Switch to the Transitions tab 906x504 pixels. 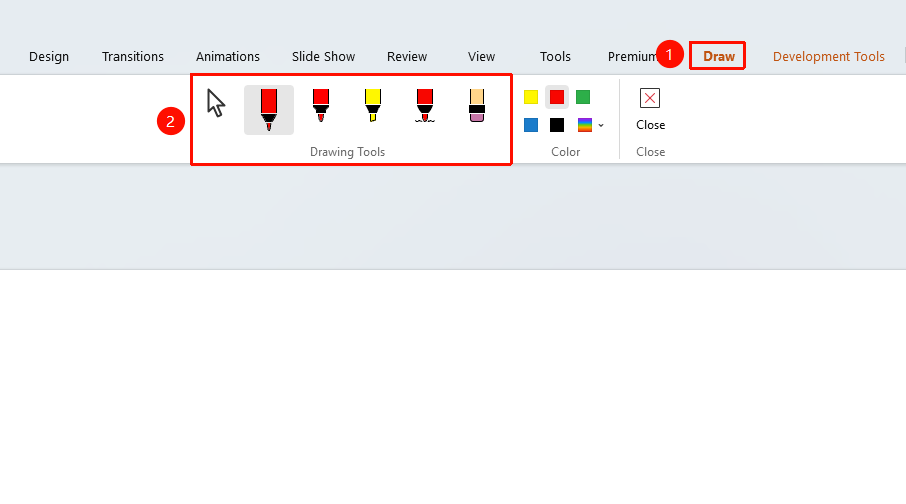[133, 57]
